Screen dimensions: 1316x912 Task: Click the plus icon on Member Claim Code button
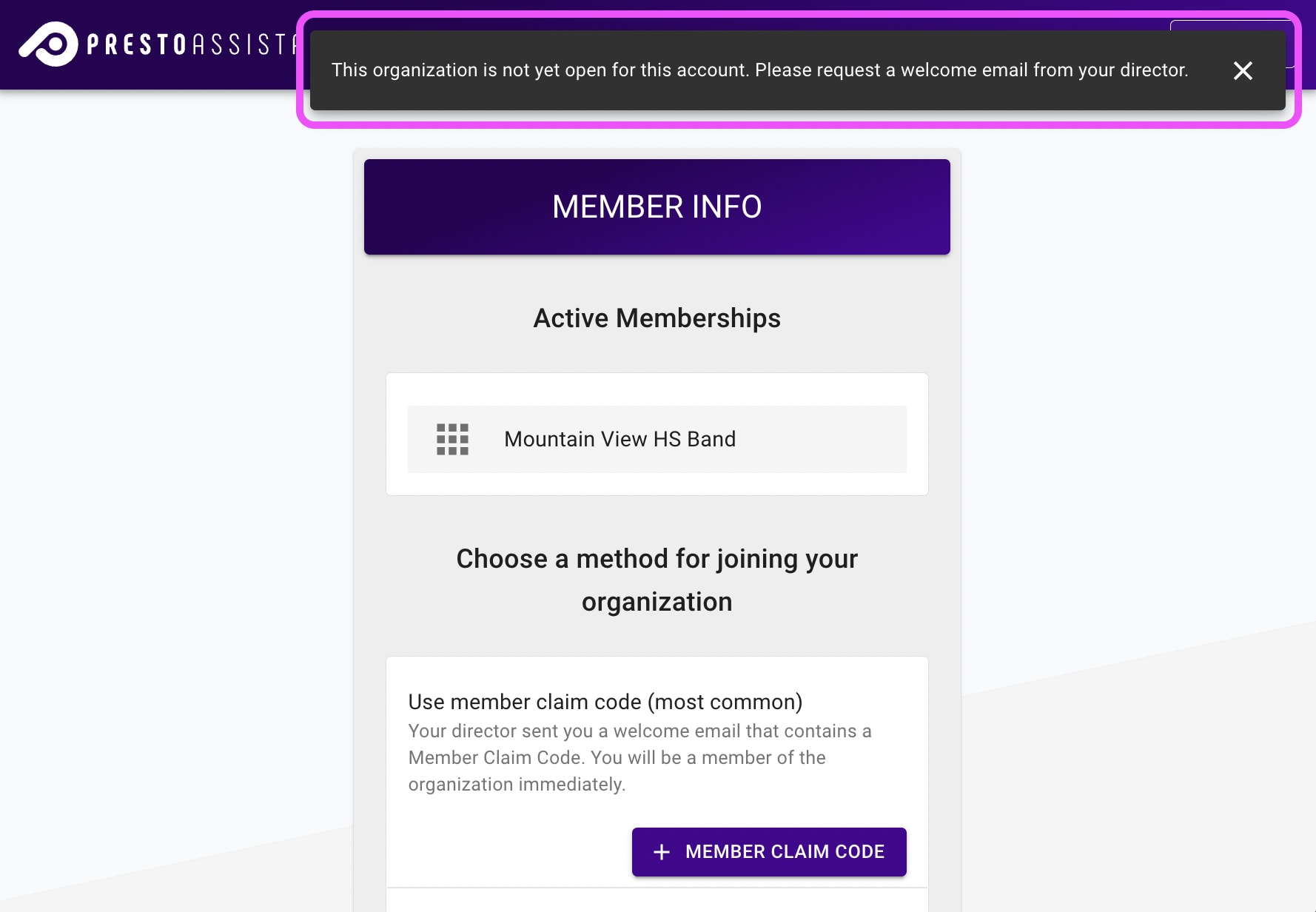(661, 851)
